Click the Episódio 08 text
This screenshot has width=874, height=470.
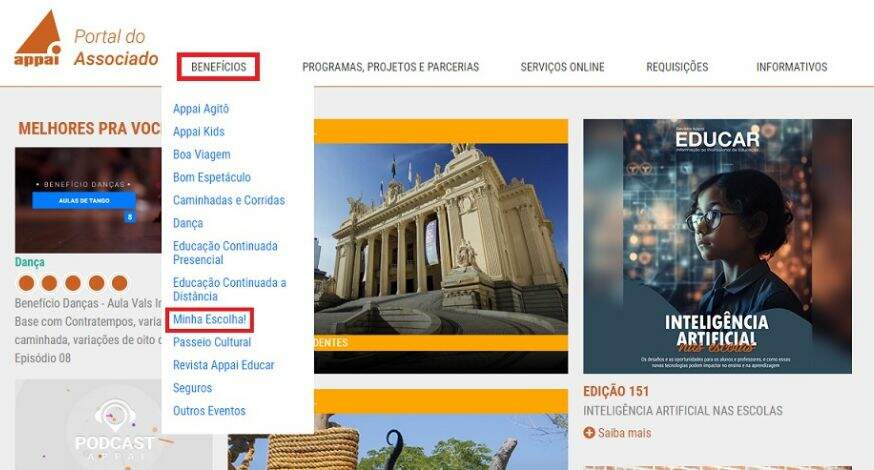pos(42,358)
